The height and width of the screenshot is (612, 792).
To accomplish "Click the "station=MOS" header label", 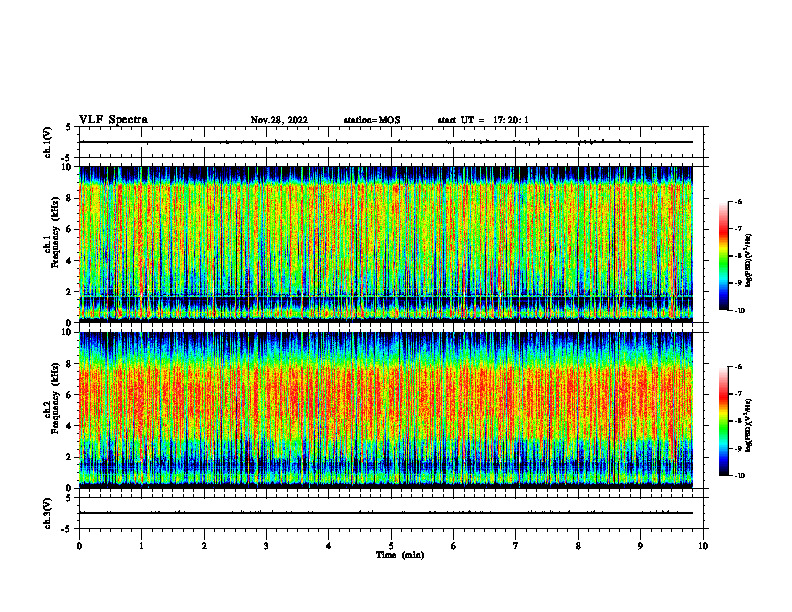I will pos(372,120).
